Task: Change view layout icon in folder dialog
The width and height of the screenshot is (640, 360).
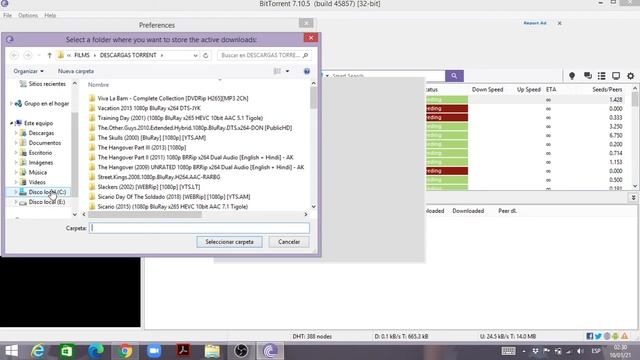Action: [277, 71]
